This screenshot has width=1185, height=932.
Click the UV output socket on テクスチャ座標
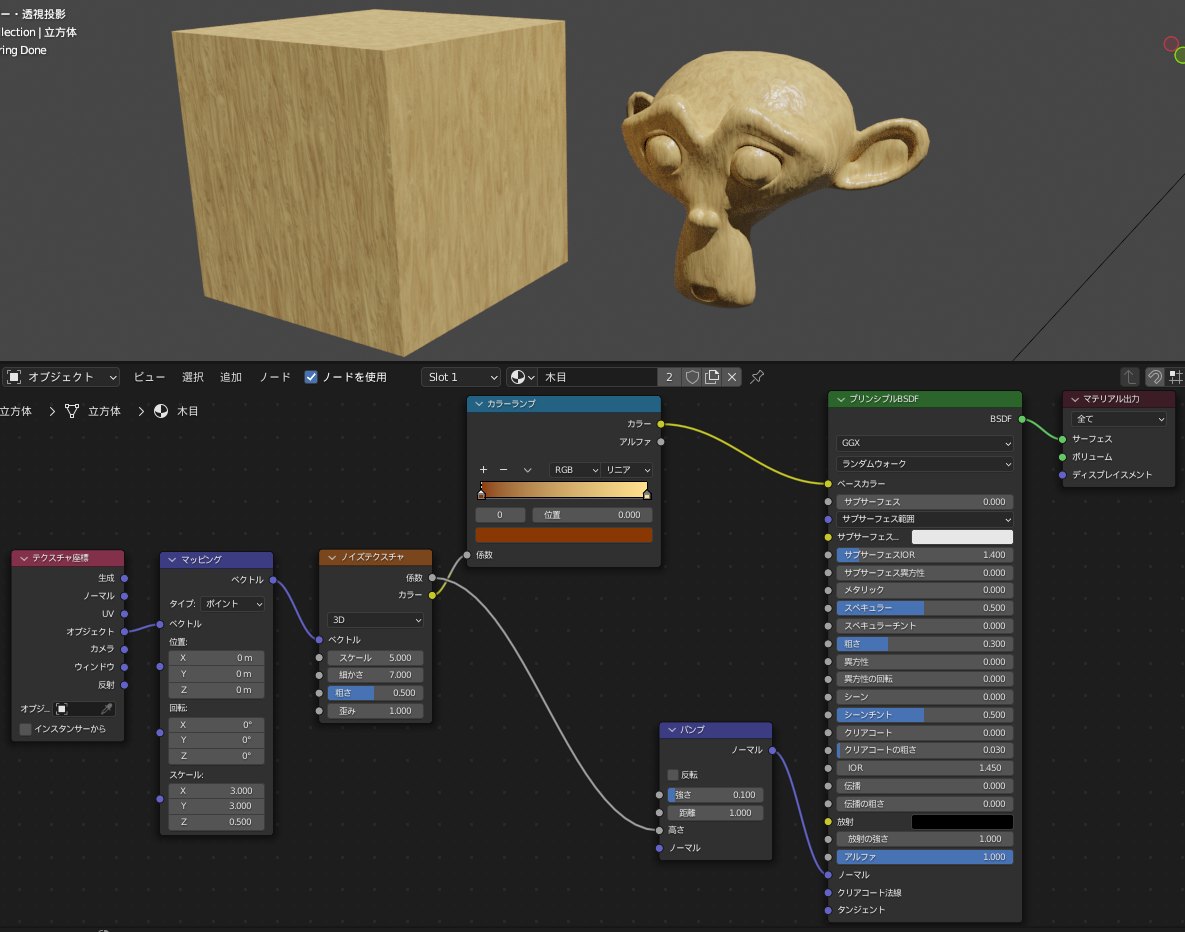point(125,614)
